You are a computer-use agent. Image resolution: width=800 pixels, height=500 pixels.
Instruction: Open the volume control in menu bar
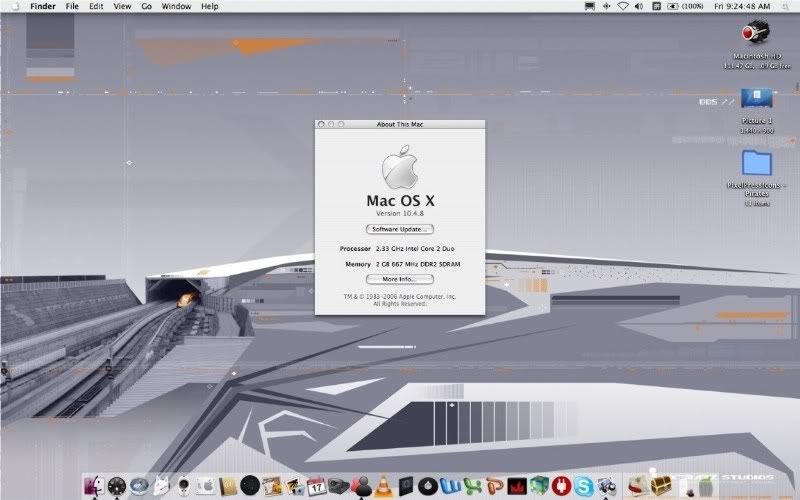639,6
